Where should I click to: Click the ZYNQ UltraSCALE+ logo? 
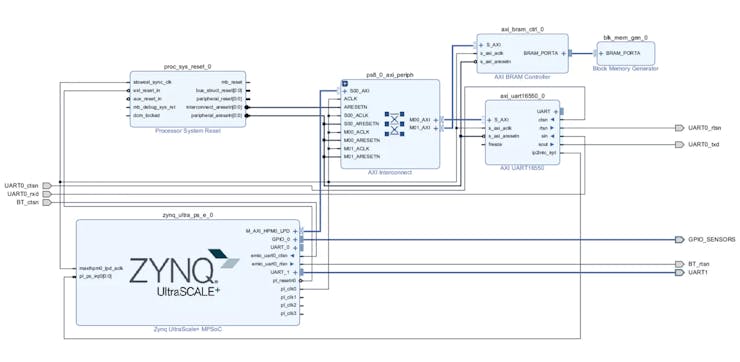(x=184, y=273)
